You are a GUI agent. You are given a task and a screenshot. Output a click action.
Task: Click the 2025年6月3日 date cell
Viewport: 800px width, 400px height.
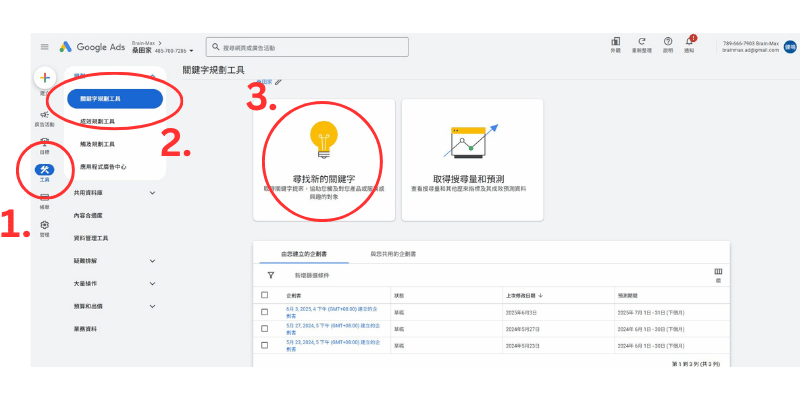(521, 312)
